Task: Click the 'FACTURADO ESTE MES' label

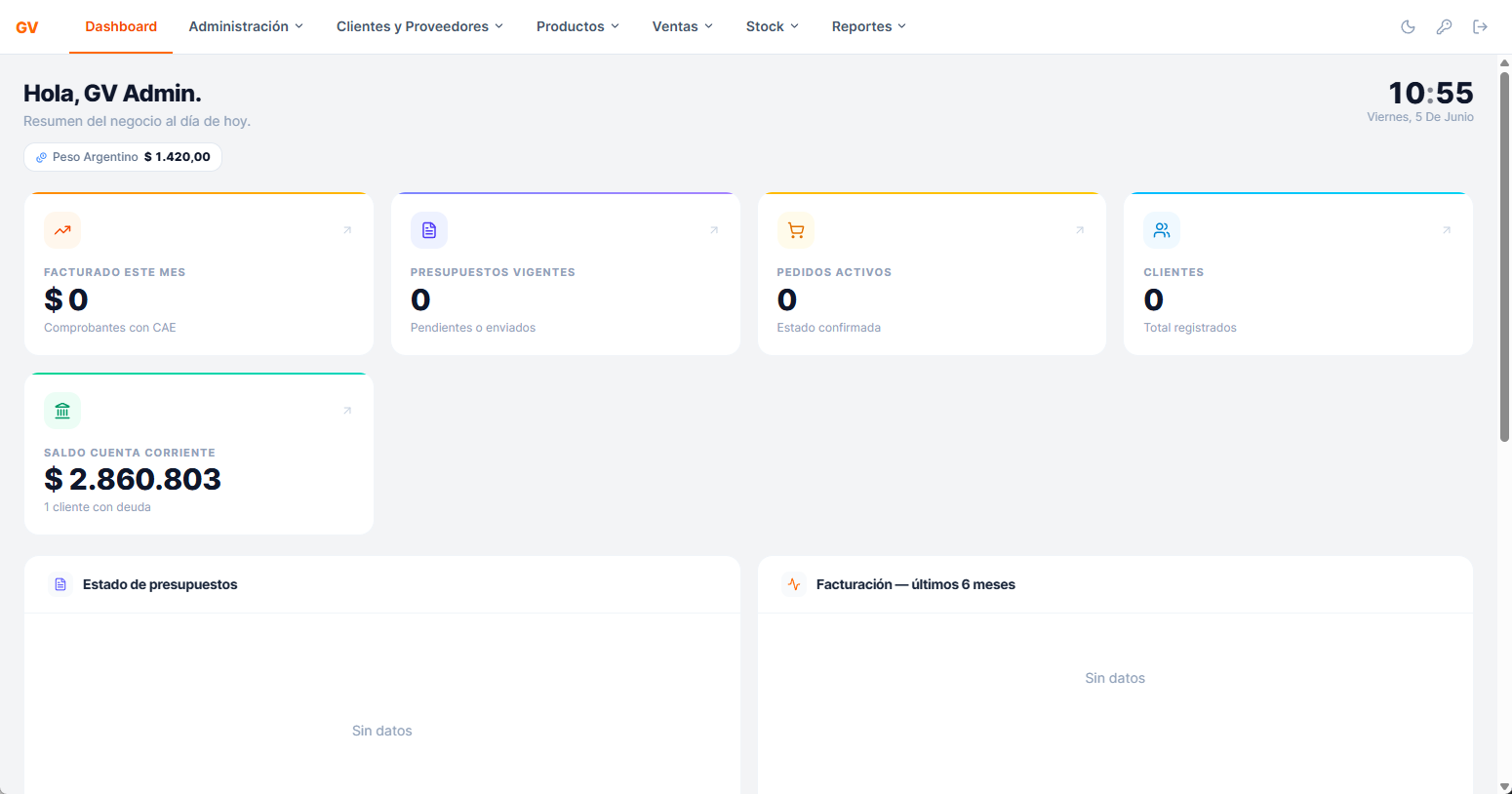Action: tap(114, 272)
